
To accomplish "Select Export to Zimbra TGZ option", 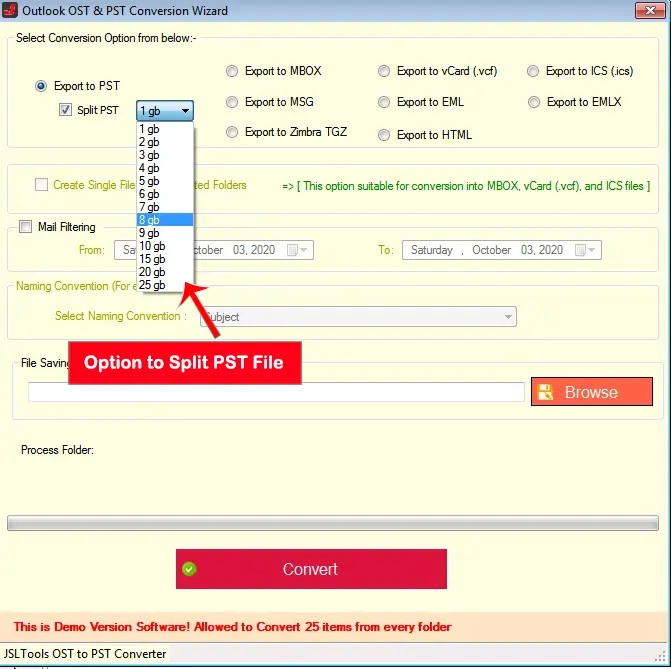I will coord(233,132).
